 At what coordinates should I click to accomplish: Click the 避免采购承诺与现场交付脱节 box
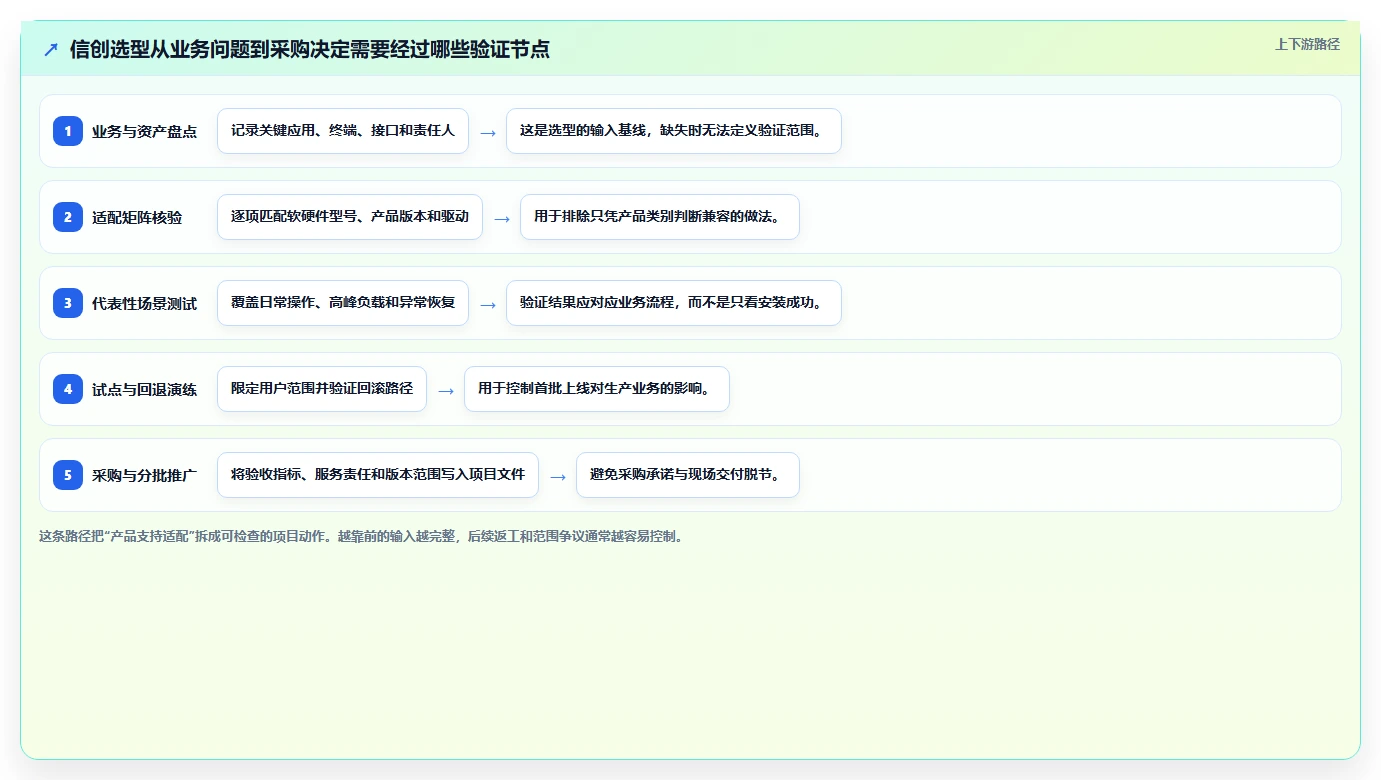pos(688,475)
